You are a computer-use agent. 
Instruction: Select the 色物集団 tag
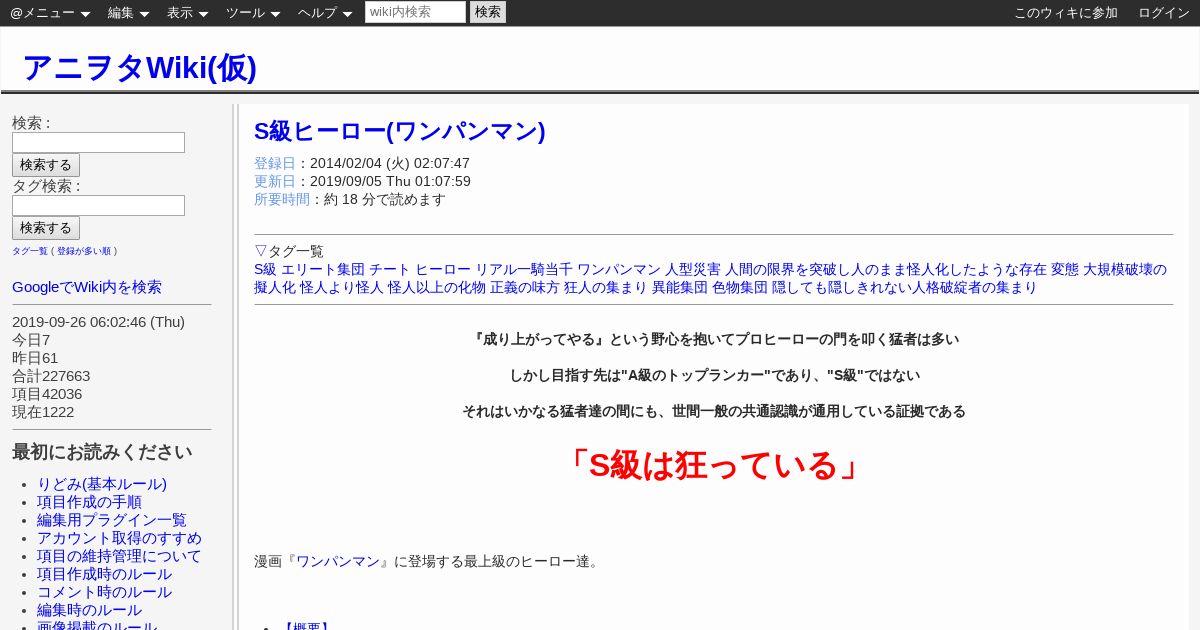pyautogui.click(x=740, y=287)
